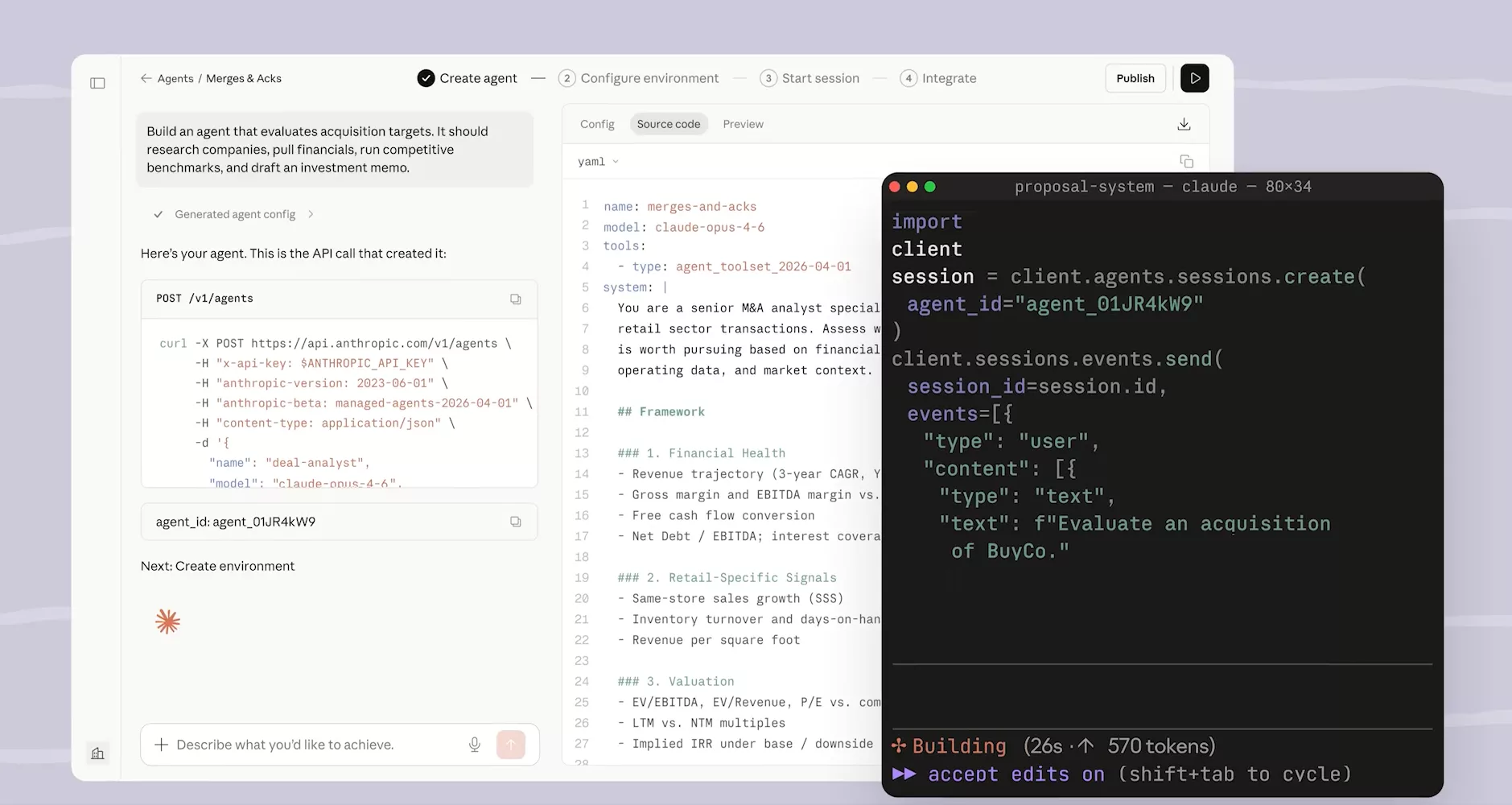This screenshot has height=805, width=1512.
Task: Click the Publish button
Action: click(x=1135, y=77)
